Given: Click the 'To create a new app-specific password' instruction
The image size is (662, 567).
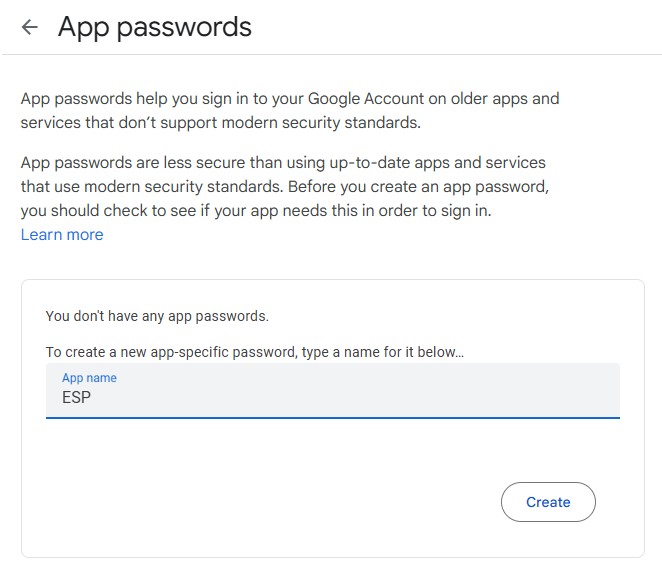Looking at the screenshot, I should (x=255, y=352).
